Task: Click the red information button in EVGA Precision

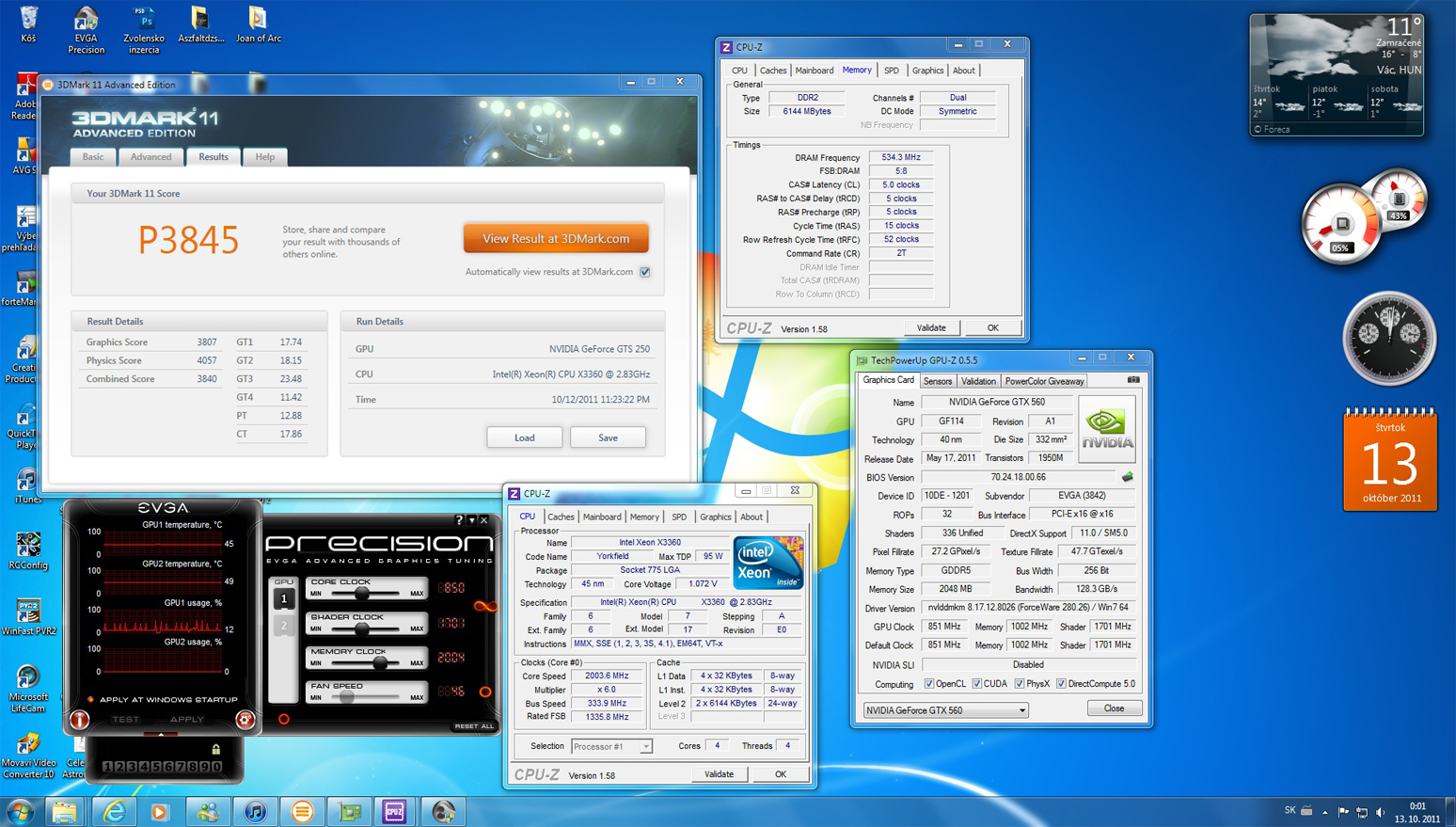Action: click(x=79, y=720)
